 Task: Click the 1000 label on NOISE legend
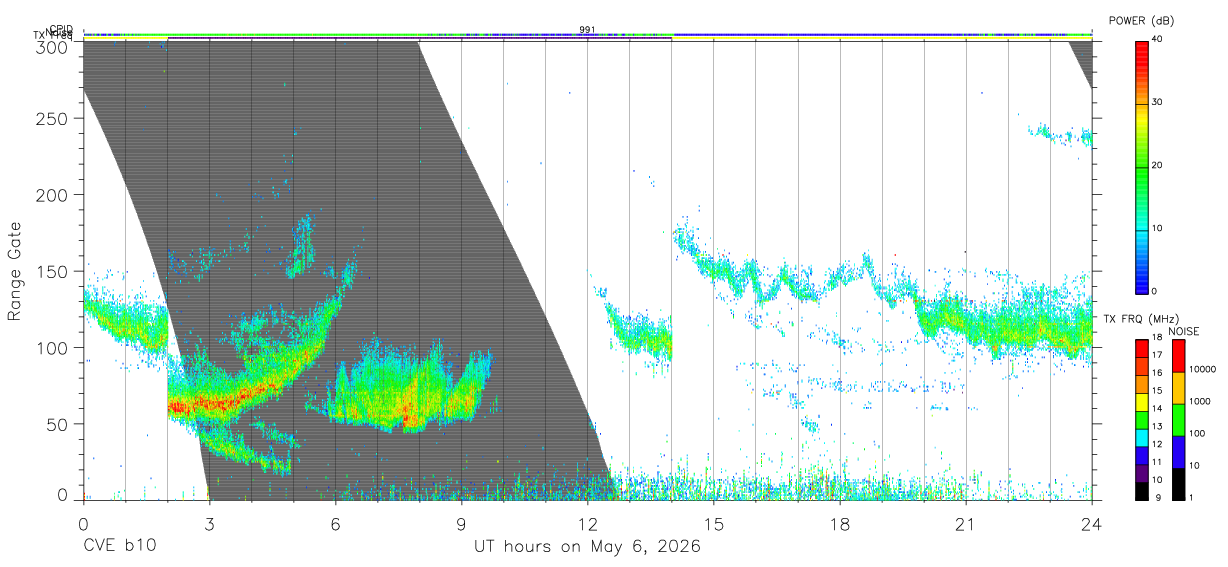(1200, 401)
